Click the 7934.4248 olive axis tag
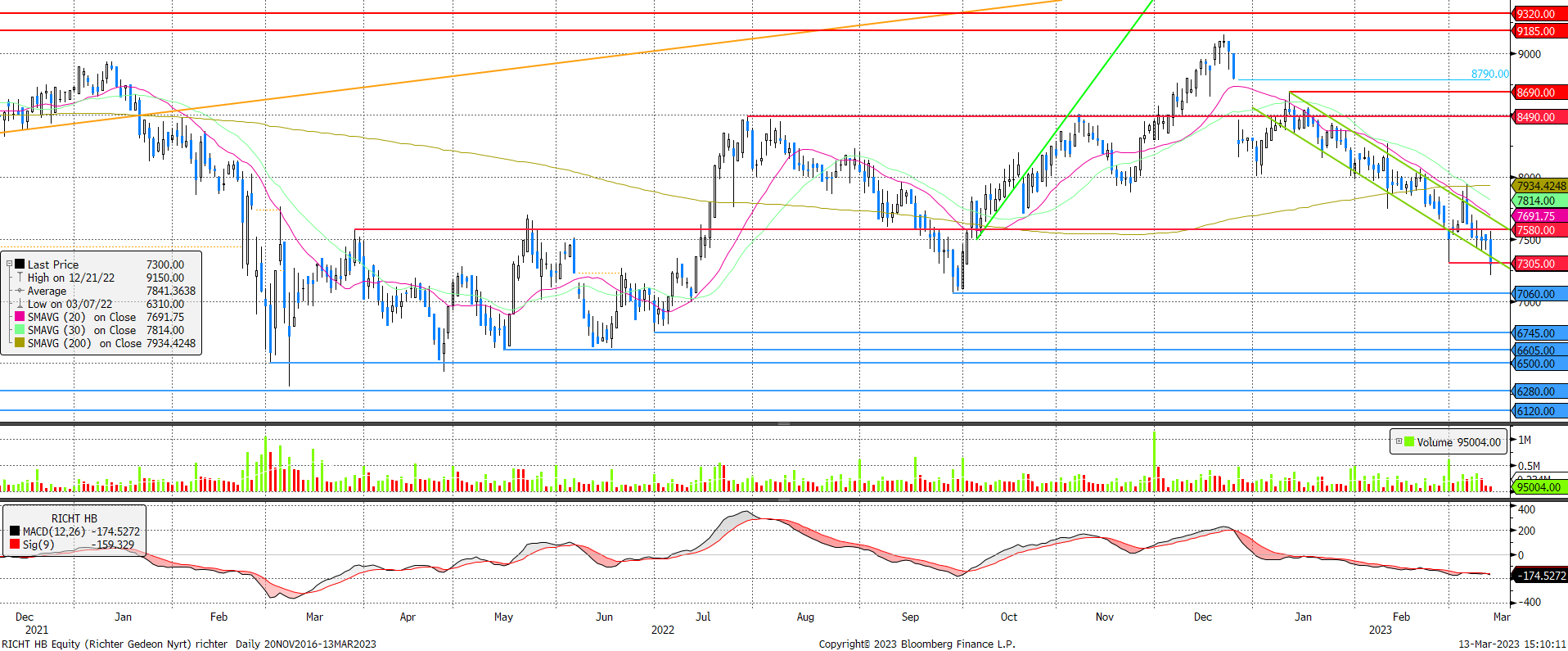 [1539, 186]
